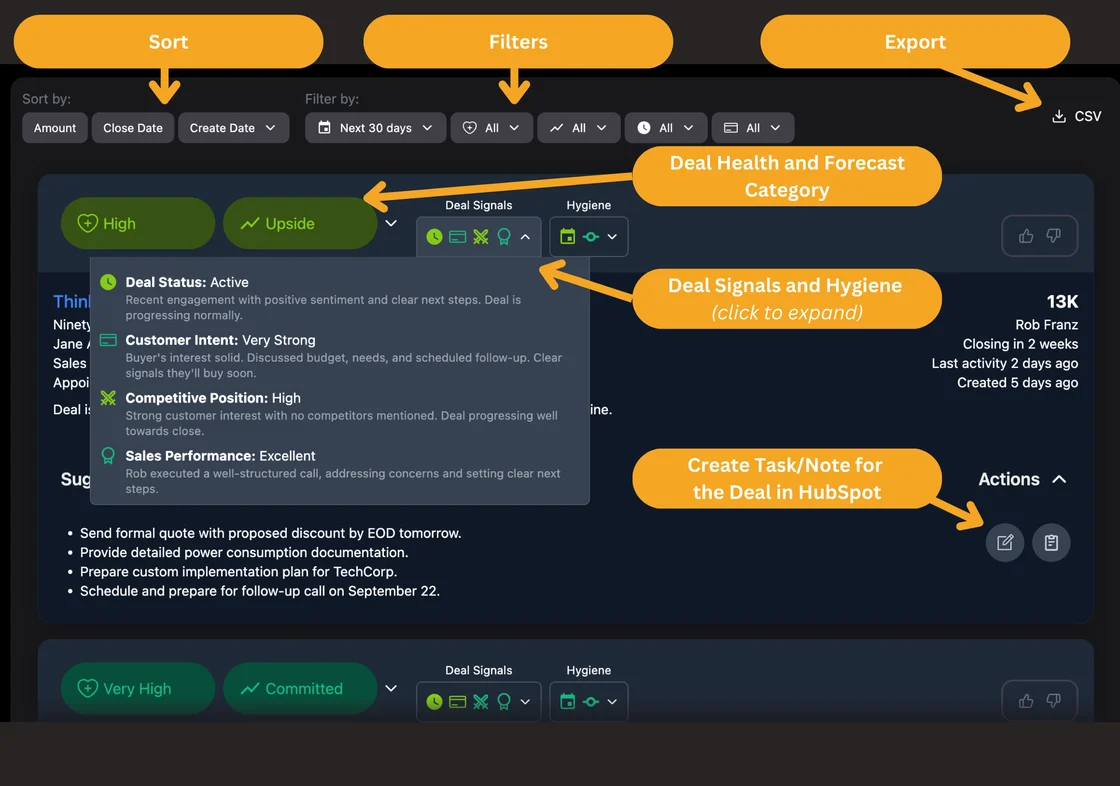The width and height of the screenshot is (1120, 786).
Task: Open the Next 30 days date filter
Action: [375, 128]
